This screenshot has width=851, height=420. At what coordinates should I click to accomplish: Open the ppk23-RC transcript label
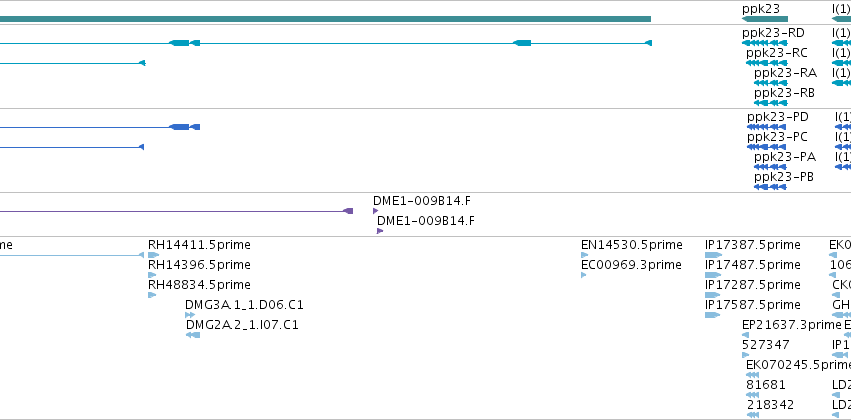777,53
